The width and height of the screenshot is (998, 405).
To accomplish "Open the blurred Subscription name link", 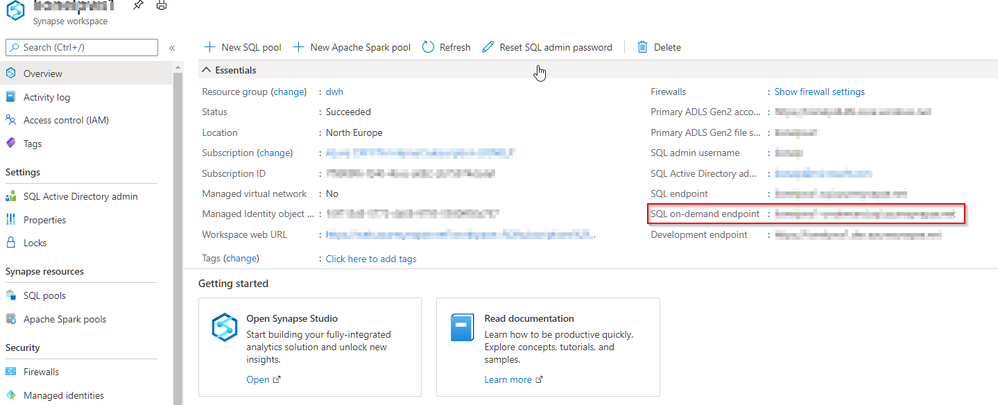I will 420,153.
